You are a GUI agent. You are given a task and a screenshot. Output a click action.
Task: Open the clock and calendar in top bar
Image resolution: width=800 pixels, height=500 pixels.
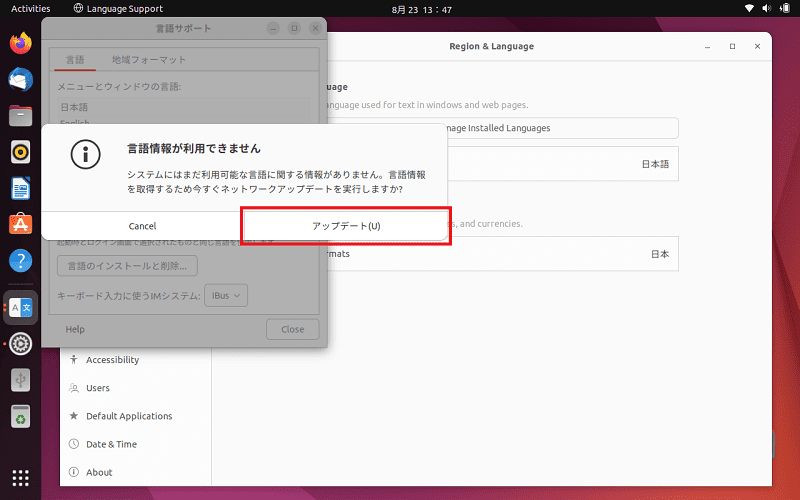[421, 9]
